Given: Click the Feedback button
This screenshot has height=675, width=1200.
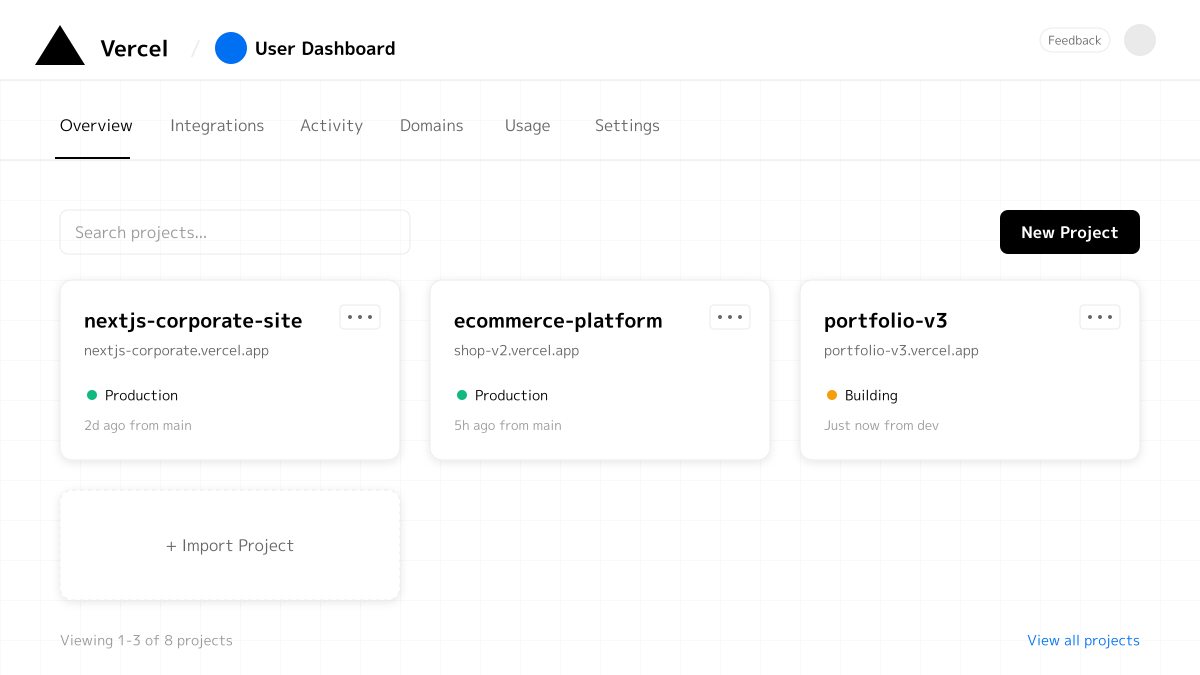Looking at the screenshot, I should 1075,40.
